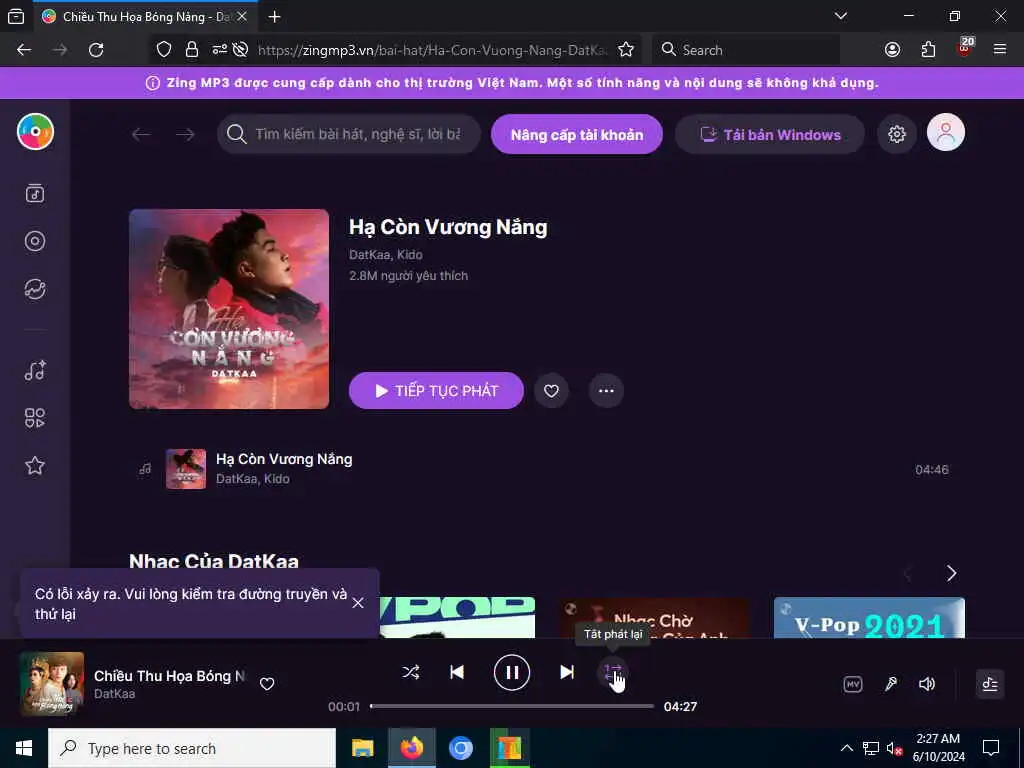
Task: Close the Chiều Thu Họa Bóng Nắng tab
Action: coord(242,17)
